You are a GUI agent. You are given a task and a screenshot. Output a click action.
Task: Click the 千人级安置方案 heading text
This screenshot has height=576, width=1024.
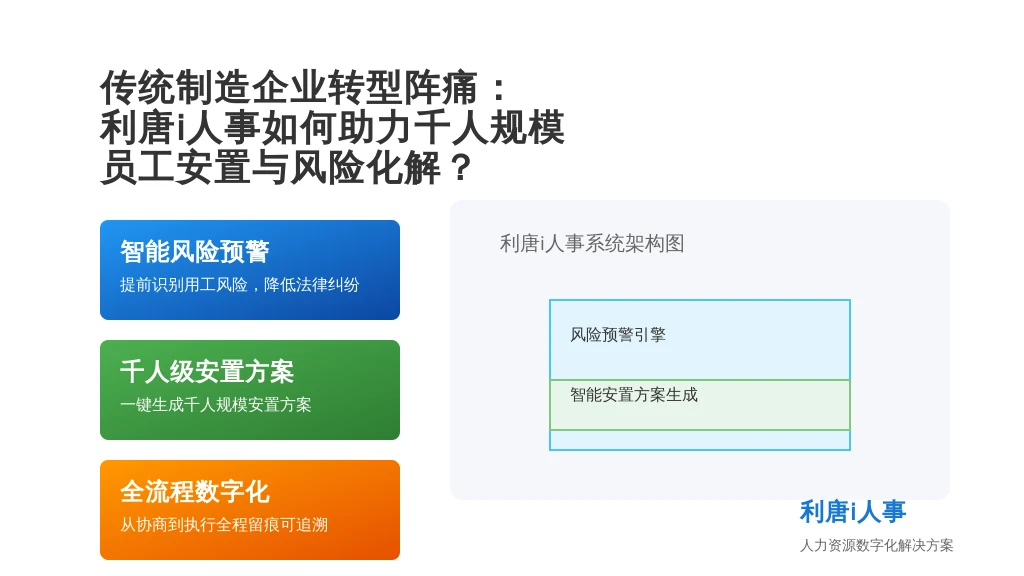tap(207, 372)
